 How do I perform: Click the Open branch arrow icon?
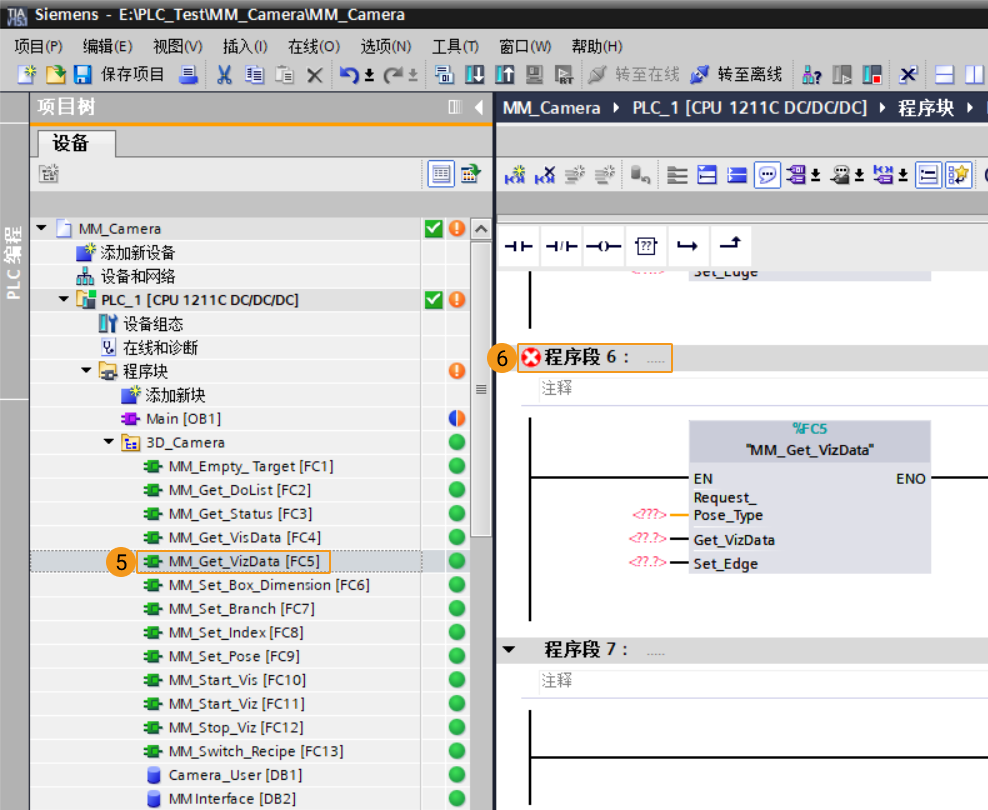(x=687, y=246)
